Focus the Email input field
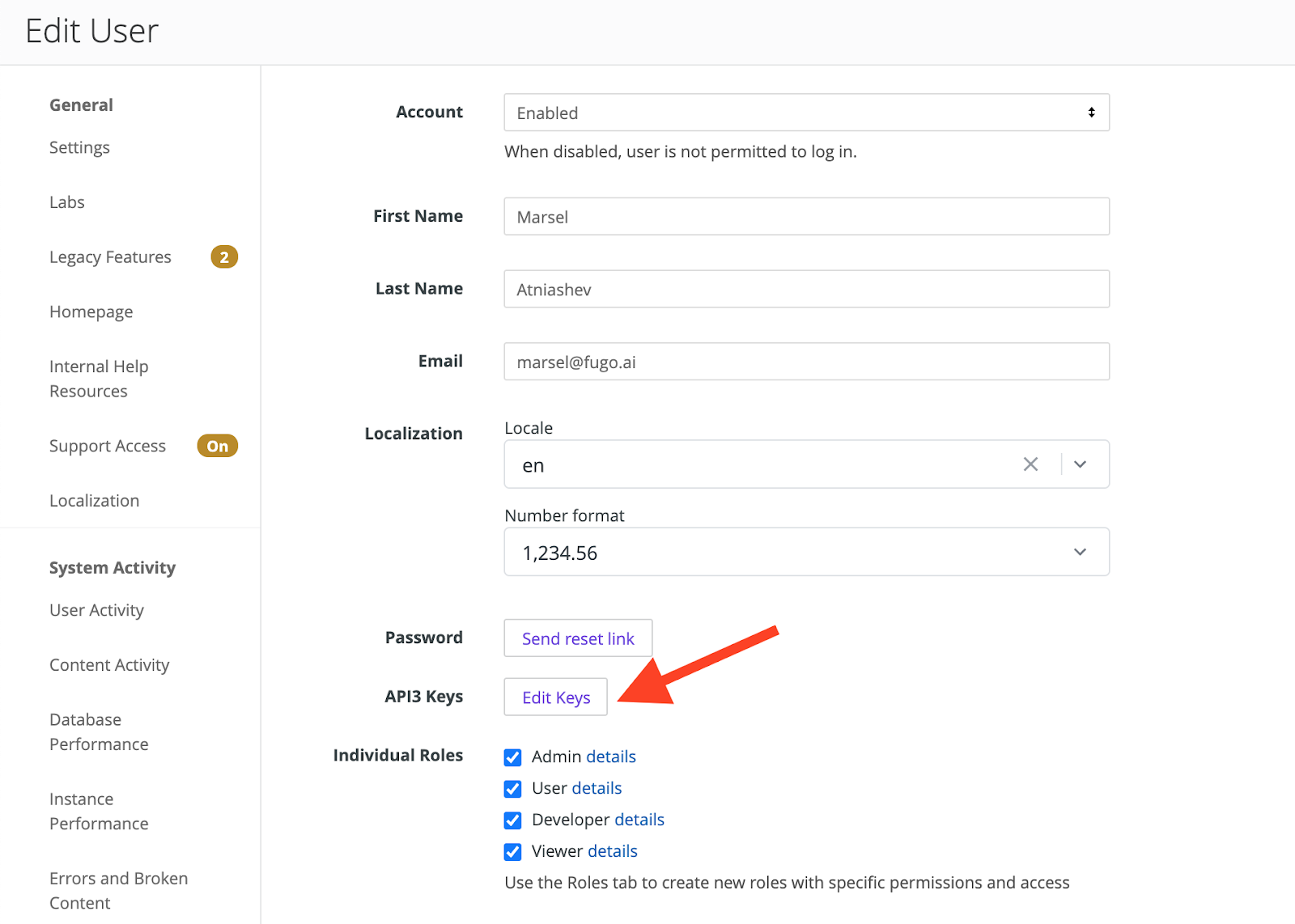This screenshot has width=1295, height=924. [x=806, y=362]
